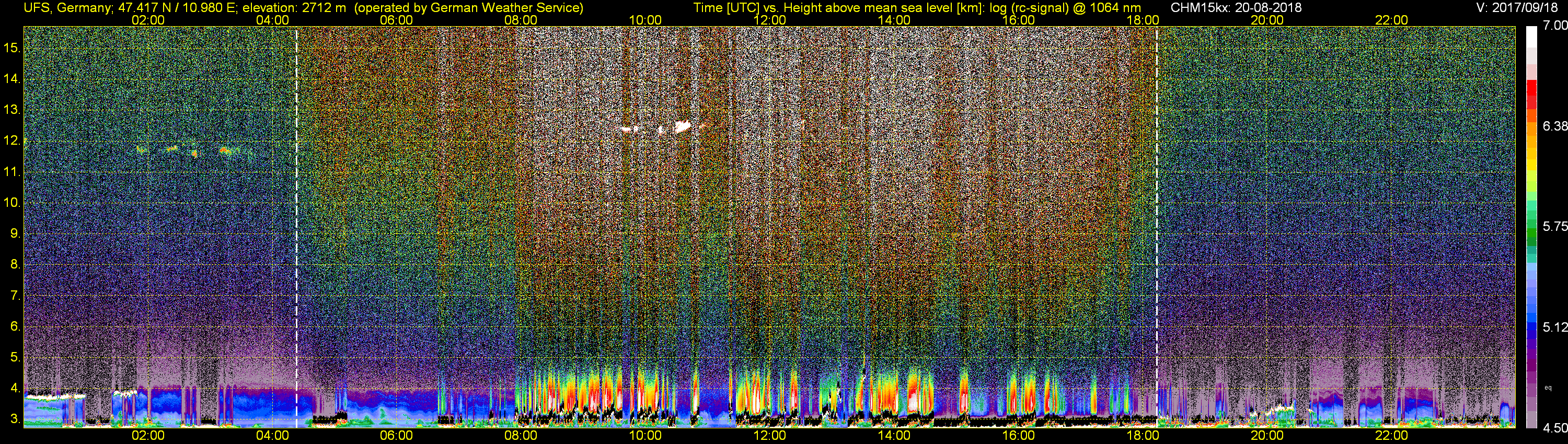Click the "08:00" label on the top time axis
The width and height of the screenshot is (1568, 444).
[x=521, y=20]
